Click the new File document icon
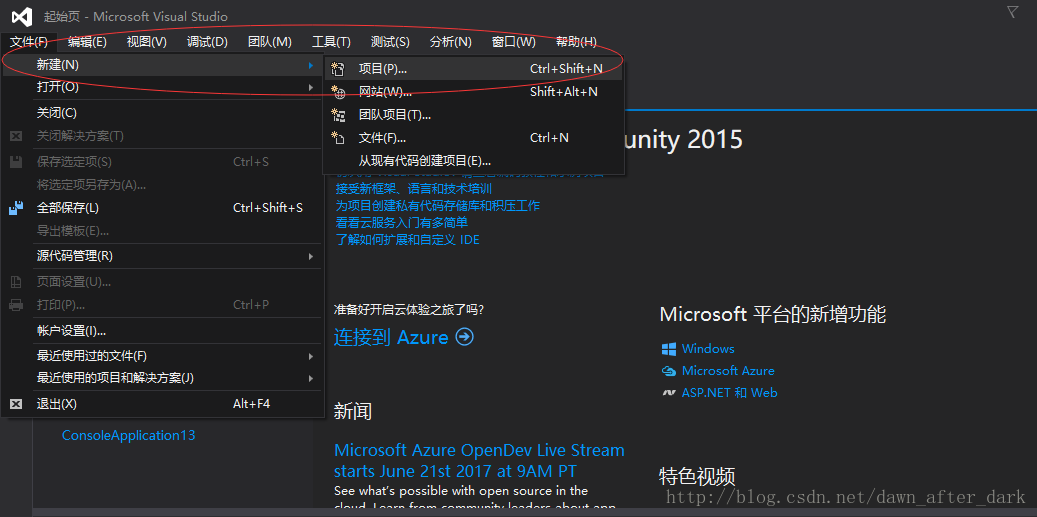1037x517 pixels. pyautogui.click(x=338, y=138)
